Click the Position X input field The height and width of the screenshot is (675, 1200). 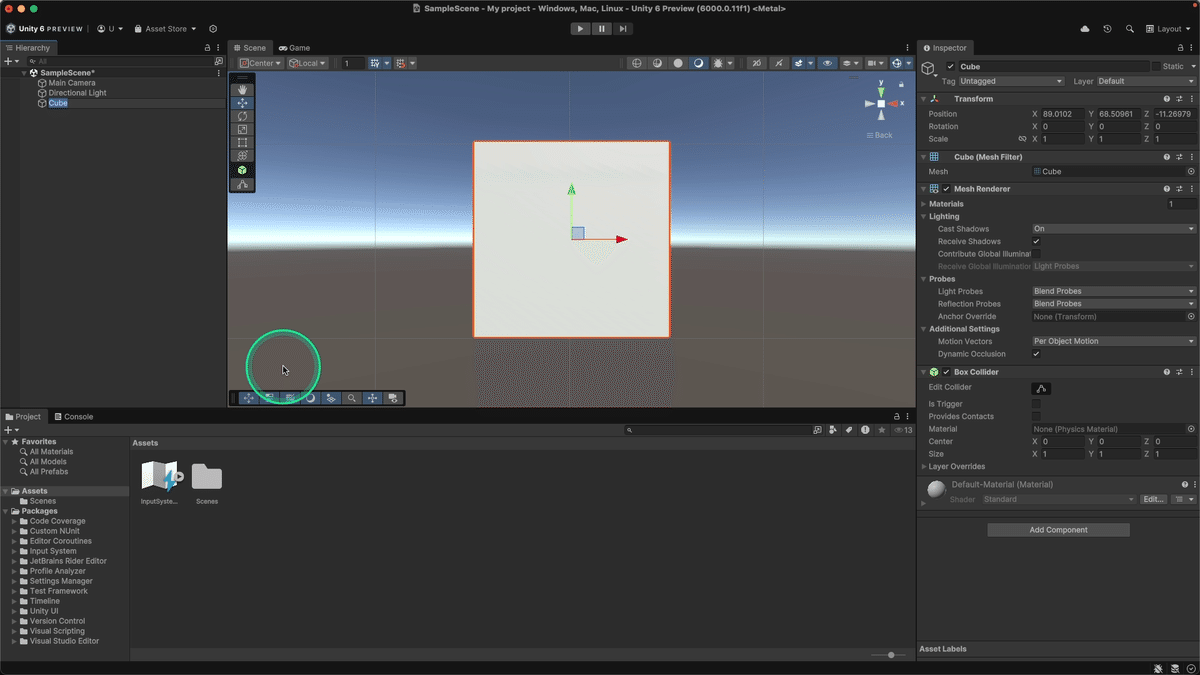1063,114
